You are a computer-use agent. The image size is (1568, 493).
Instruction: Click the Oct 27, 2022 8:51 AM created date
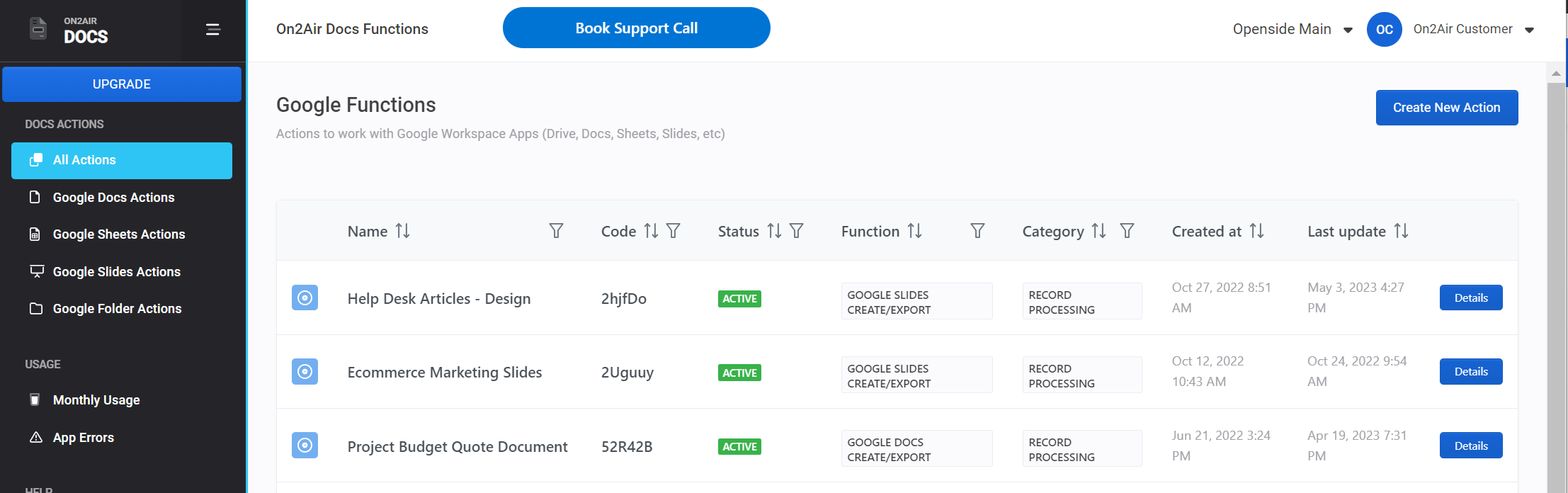point(1222,297)
